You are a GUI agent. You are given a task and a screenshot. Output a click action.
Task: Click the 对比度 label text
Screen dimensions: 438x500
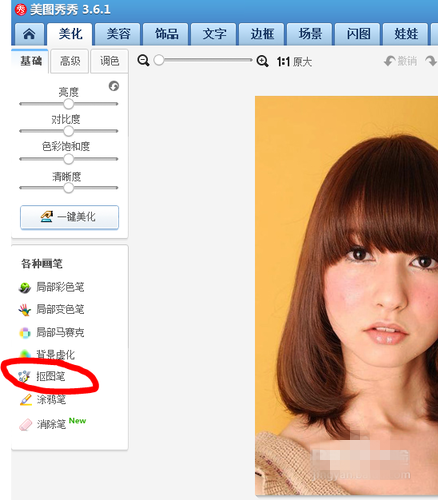click(x=66, y=119)
